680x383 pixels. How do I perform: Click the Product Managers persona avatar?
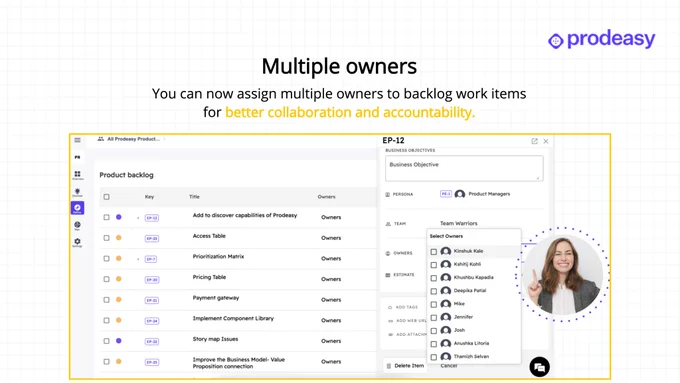click(x=460, y=194)
